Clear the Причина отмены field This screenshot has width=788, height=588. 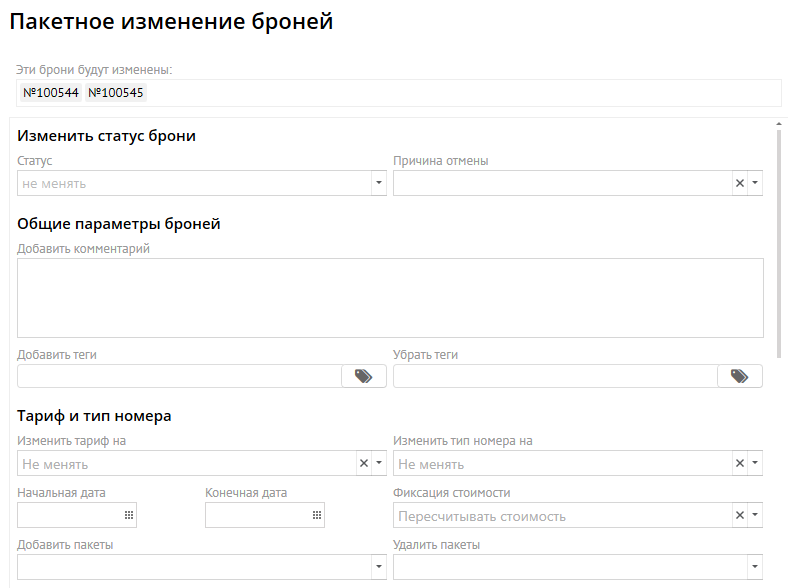coord(740,183)
